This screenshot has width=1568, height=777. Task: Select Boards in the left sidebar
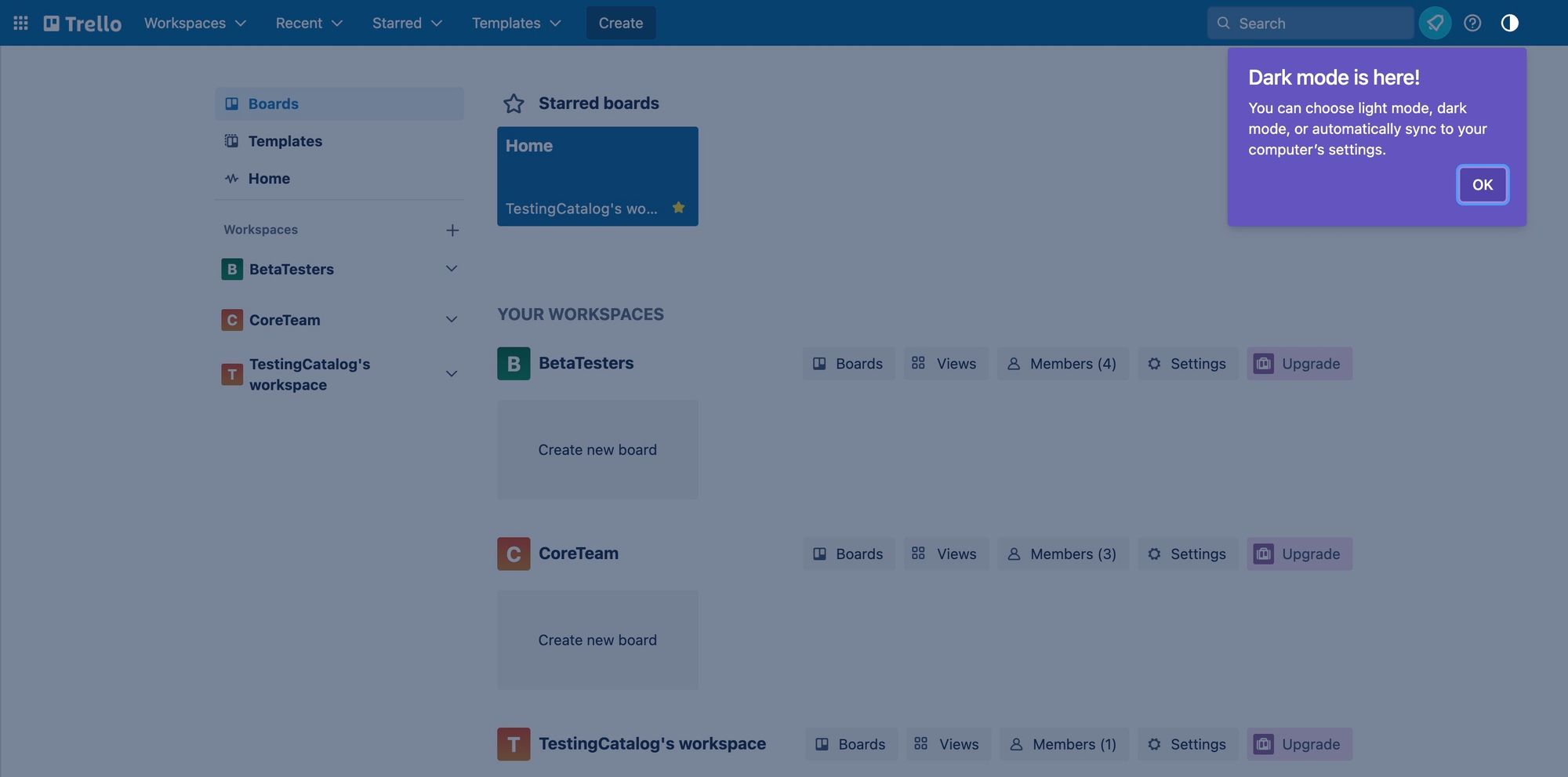click(x=339, y=103)
